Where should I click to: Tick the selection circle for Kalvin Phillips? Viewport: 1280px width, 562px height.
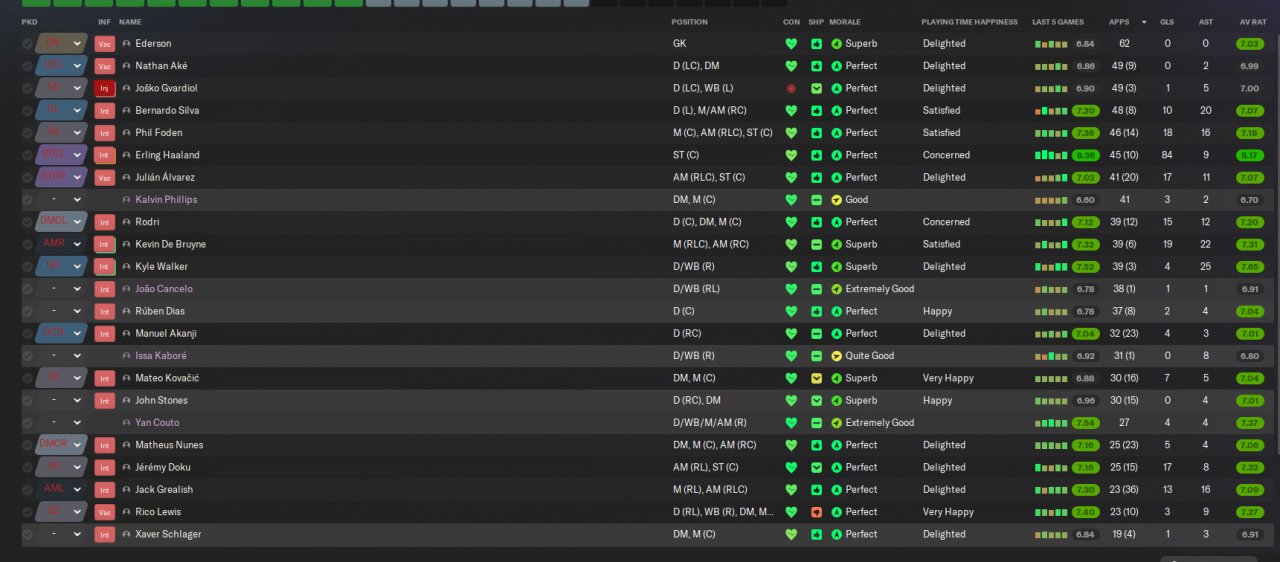(27, 200)
